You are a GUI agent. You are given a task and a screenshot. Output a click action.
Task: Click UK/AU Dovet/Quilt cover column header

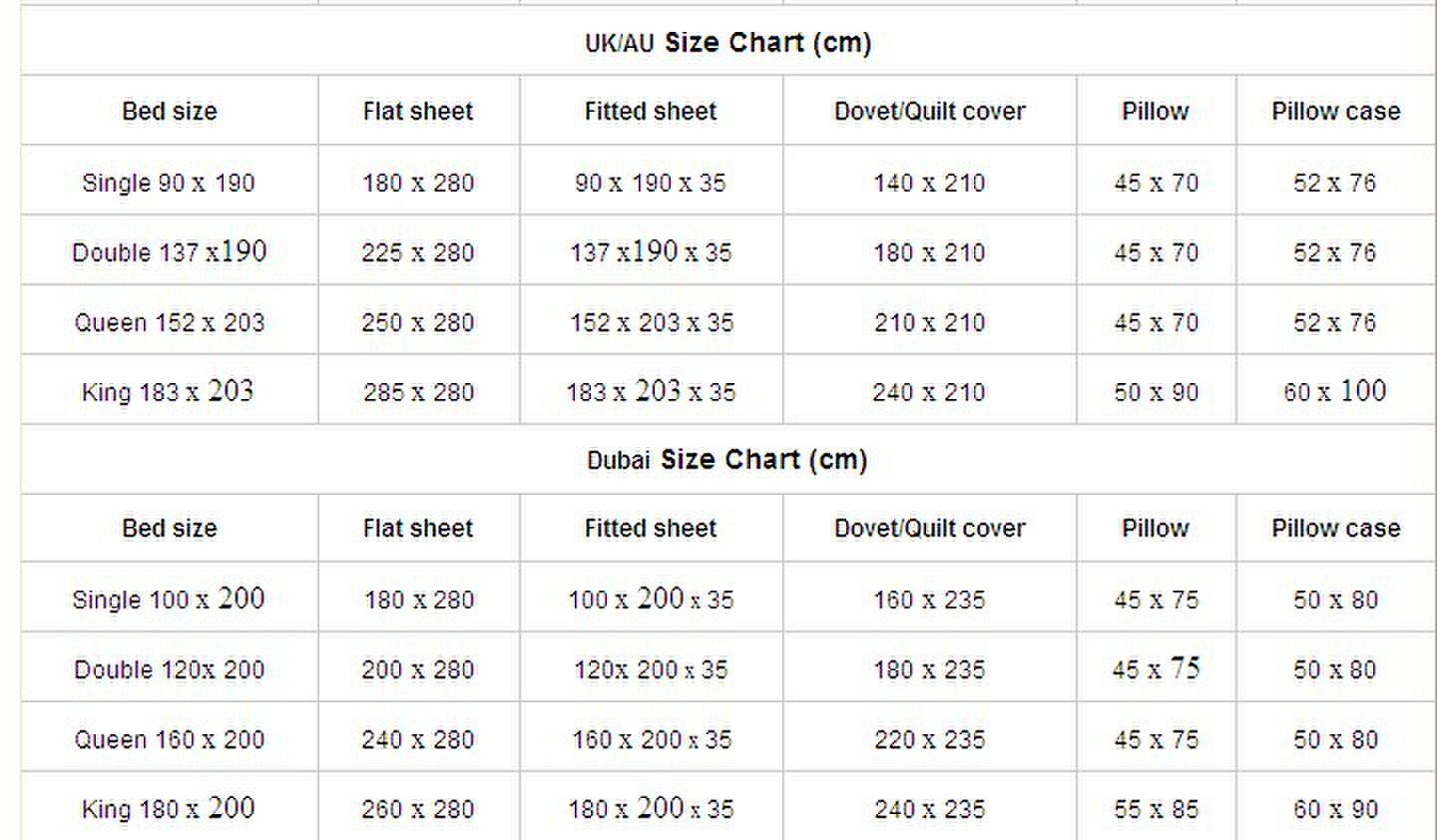[929, 111]
